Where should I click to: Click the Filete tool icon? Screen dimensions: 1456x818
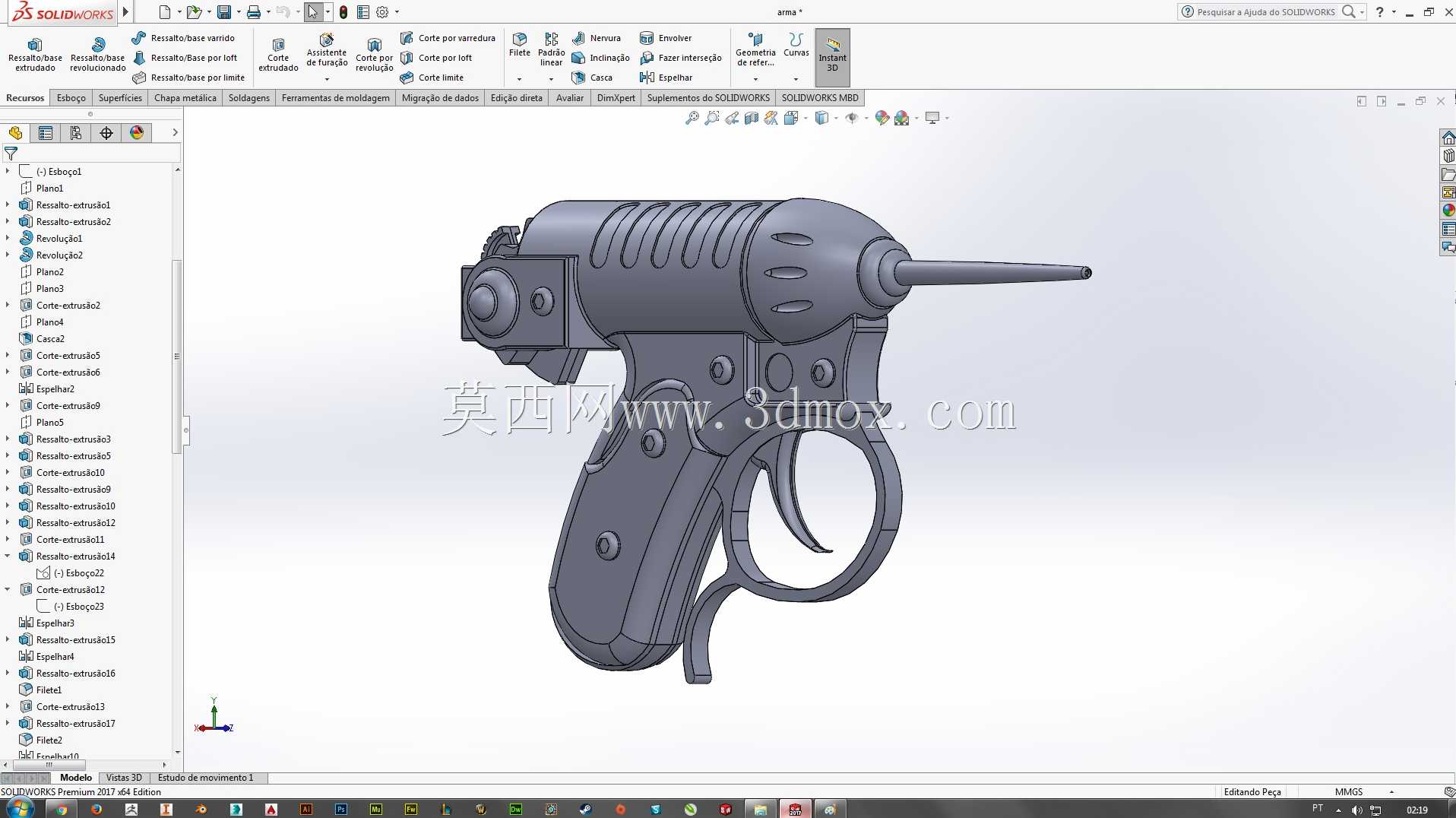[520, 44]
